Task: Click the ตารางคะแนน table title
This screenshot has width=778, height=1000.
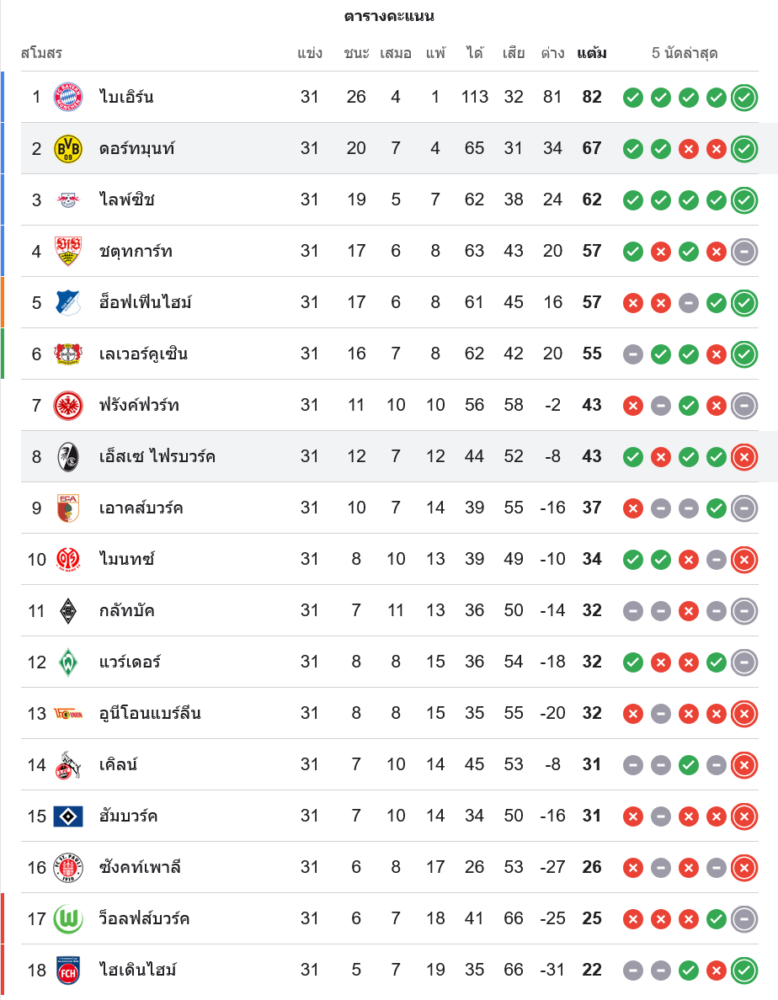Action: pos(389,16)
